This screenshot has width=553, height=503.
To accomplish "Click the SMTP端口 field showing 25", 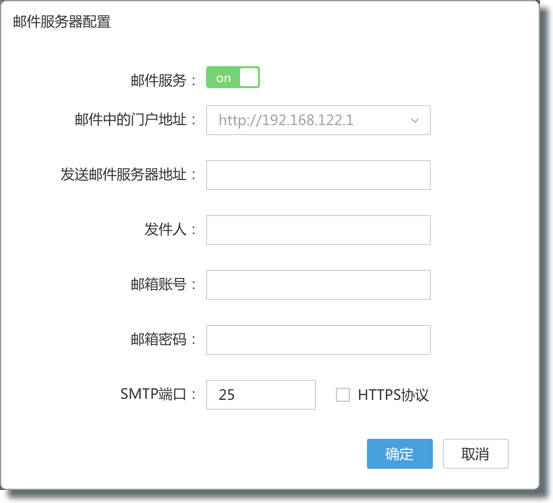I will click(261, 395).
